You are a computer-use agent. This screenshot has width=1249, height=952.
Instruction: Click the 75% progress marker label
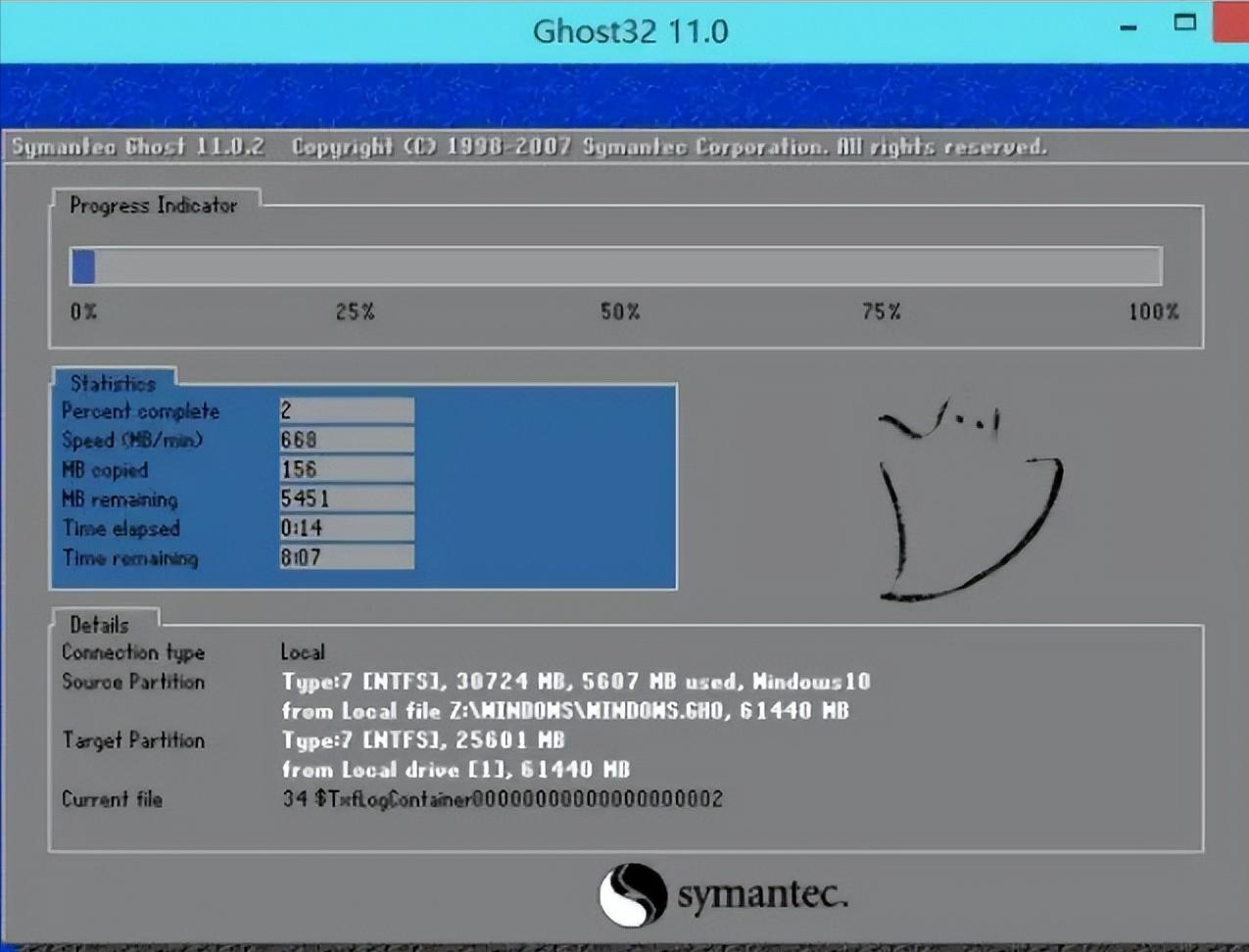[x=882, y=311]
